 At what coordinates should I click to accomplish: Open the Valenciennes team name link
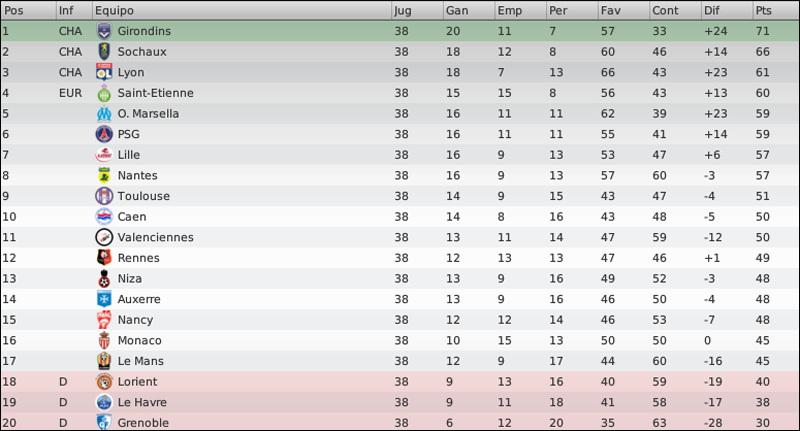[156, 237]
